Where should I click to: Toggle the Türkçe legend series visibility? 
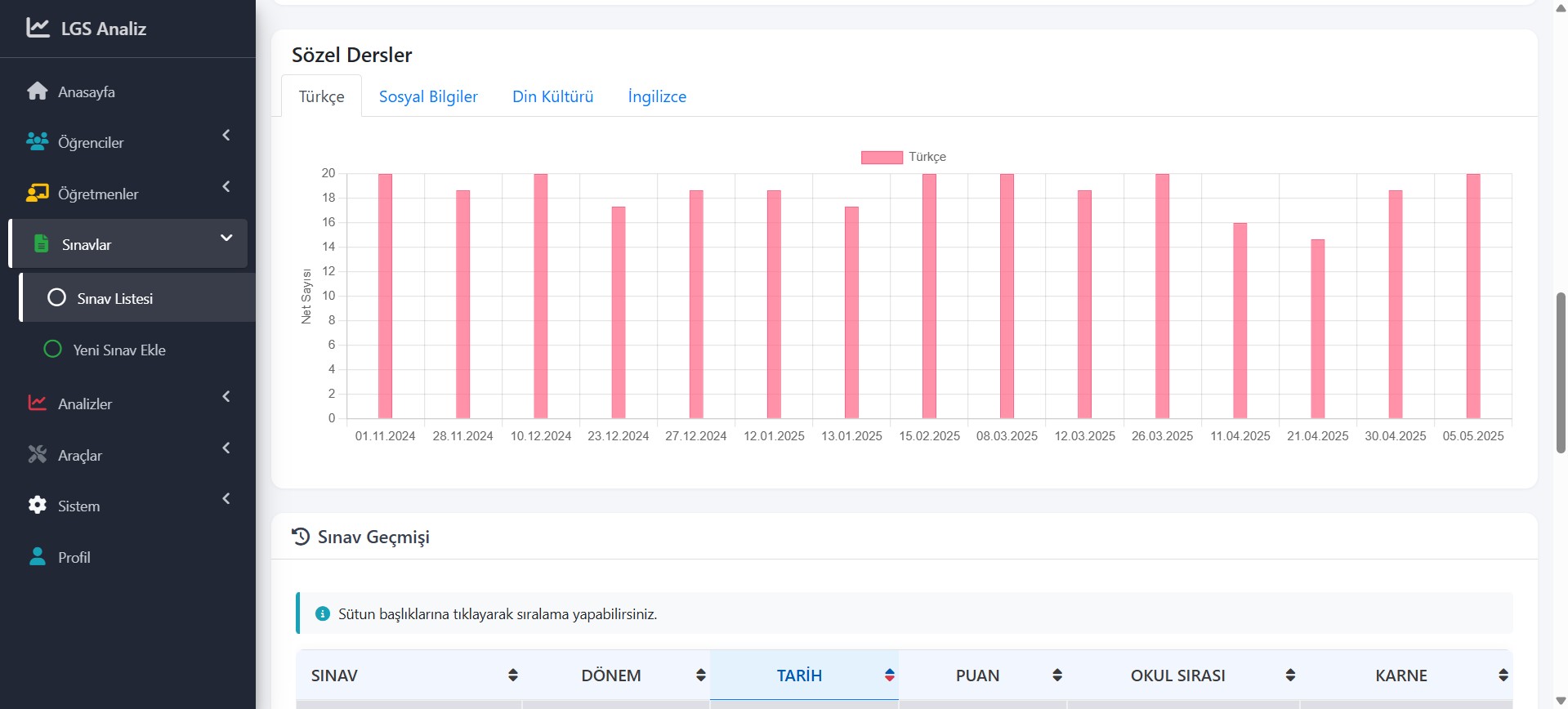click(882, 157)
